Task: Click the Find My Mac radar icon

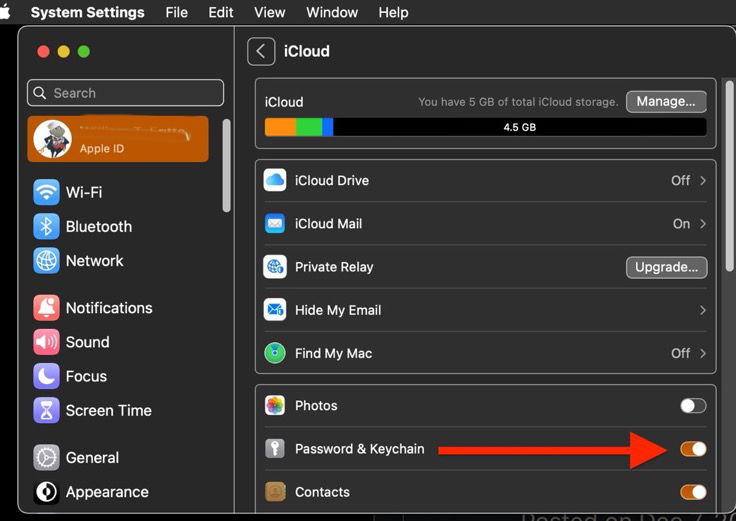Action: pyautogui.click(x=275, y=353)
